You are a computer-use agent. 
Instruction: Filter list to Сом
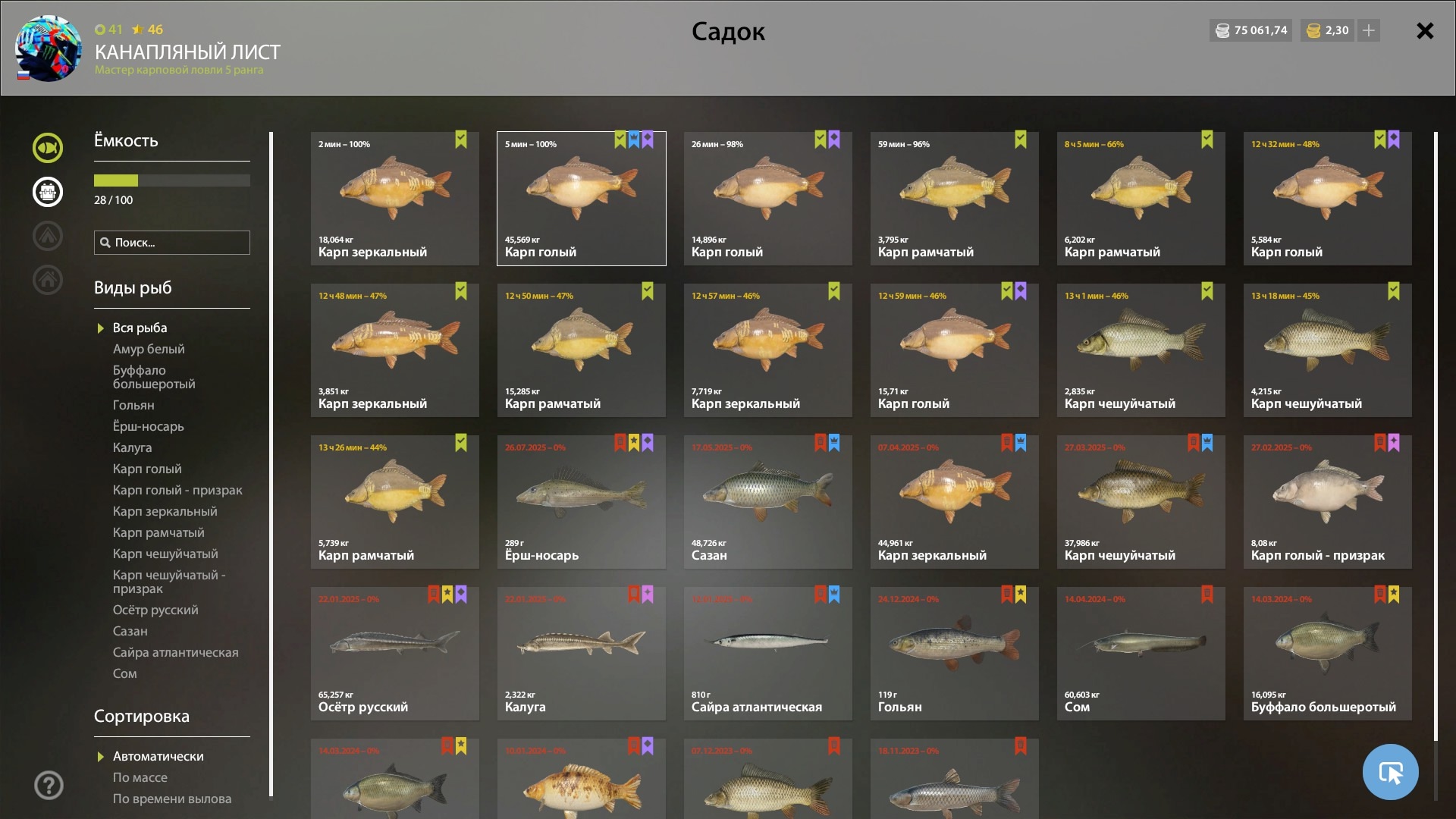point(124,673)
